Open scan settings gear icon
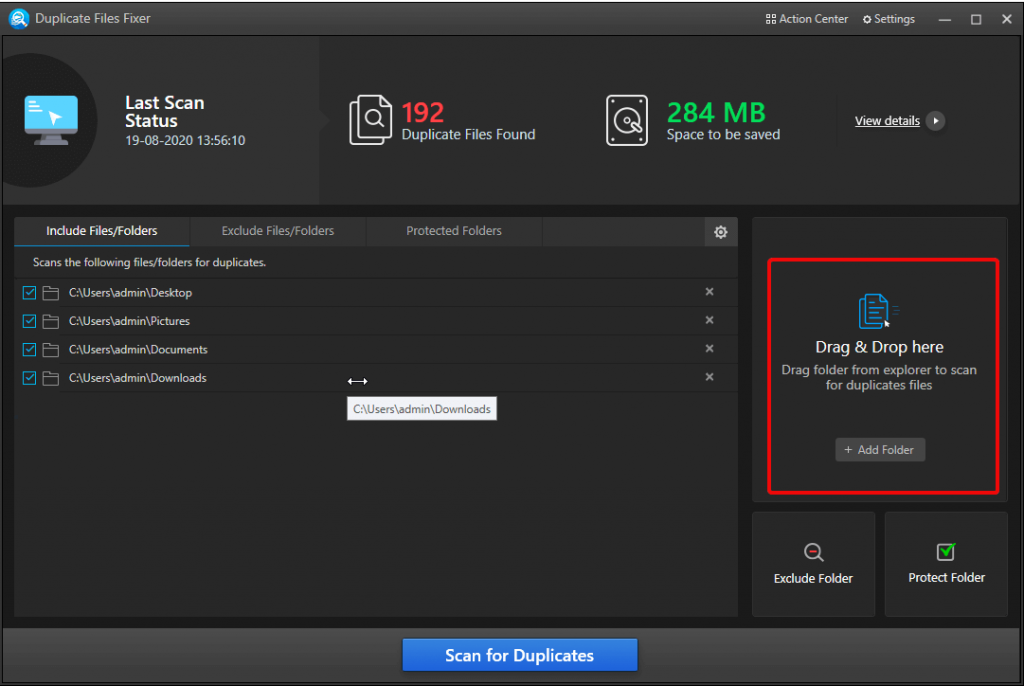This screenshot has height=686, width=1024. point(721,232)
